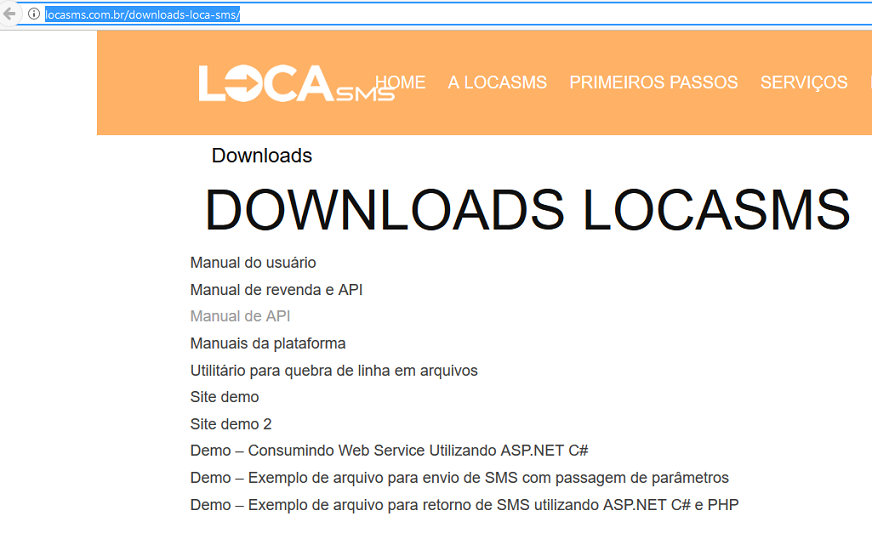Image resolution: width=872 pixels, height=556 pixels.
Task: Click the Downloads breadcrumb text
Action: (262, 156)
